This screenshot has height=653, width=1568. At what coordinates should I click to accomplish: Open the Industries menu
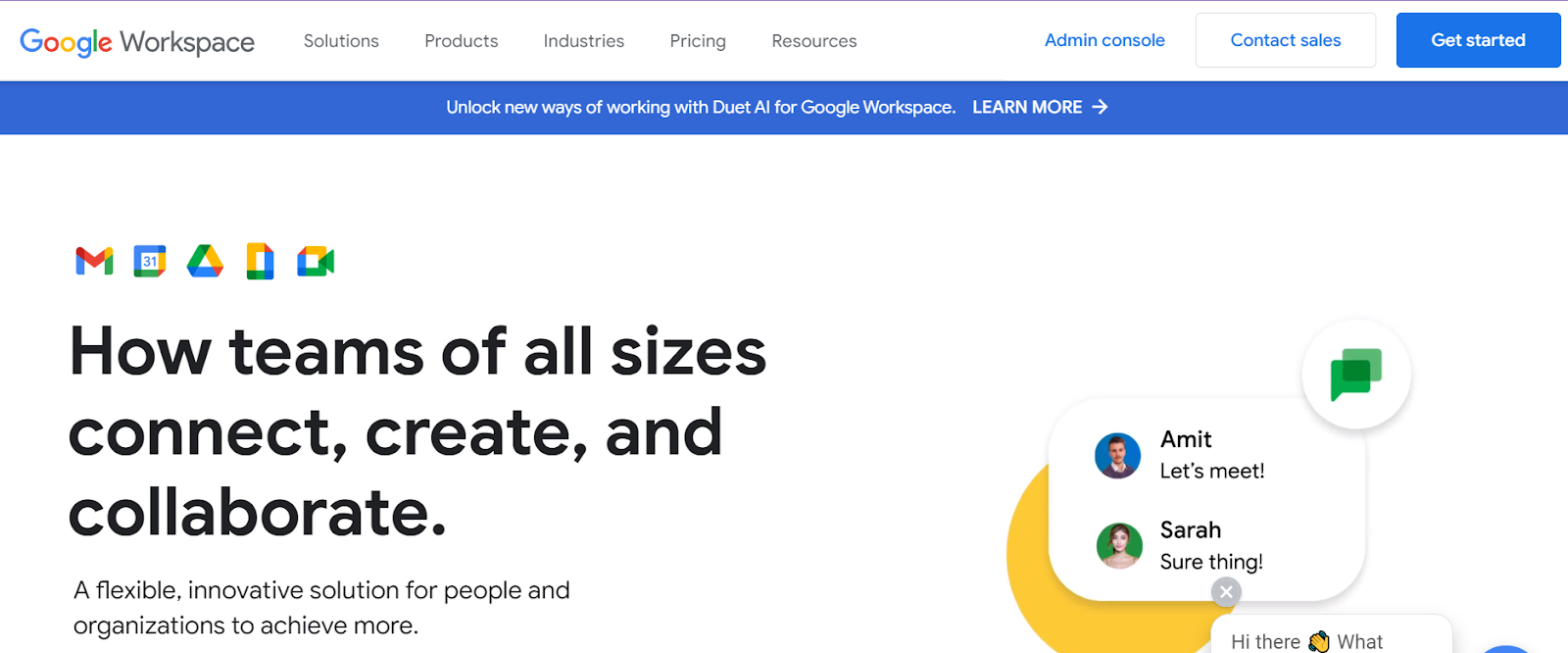[x=584, y=41]
